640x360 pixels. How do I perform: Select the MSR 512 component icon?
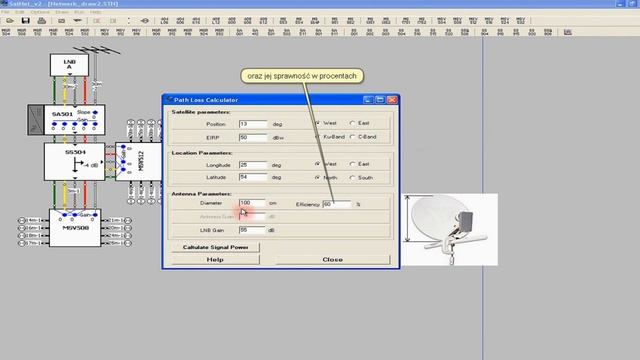point(38,32)
